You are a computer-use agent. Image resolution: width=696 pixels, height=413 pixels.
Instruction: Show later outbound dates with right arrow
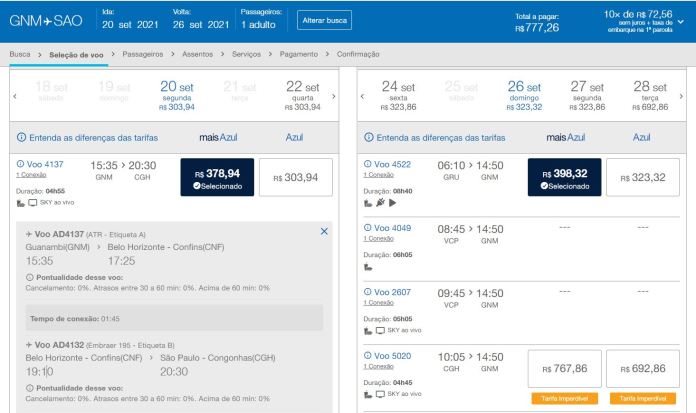334,96
